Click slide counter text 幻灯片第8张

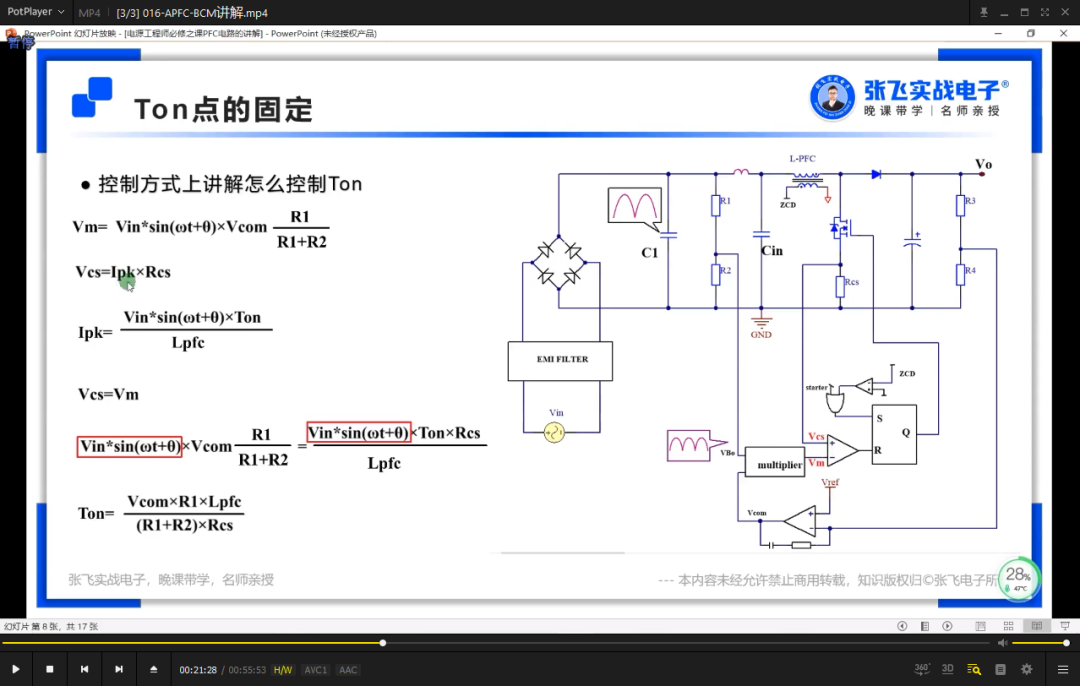tap(51, 626)
